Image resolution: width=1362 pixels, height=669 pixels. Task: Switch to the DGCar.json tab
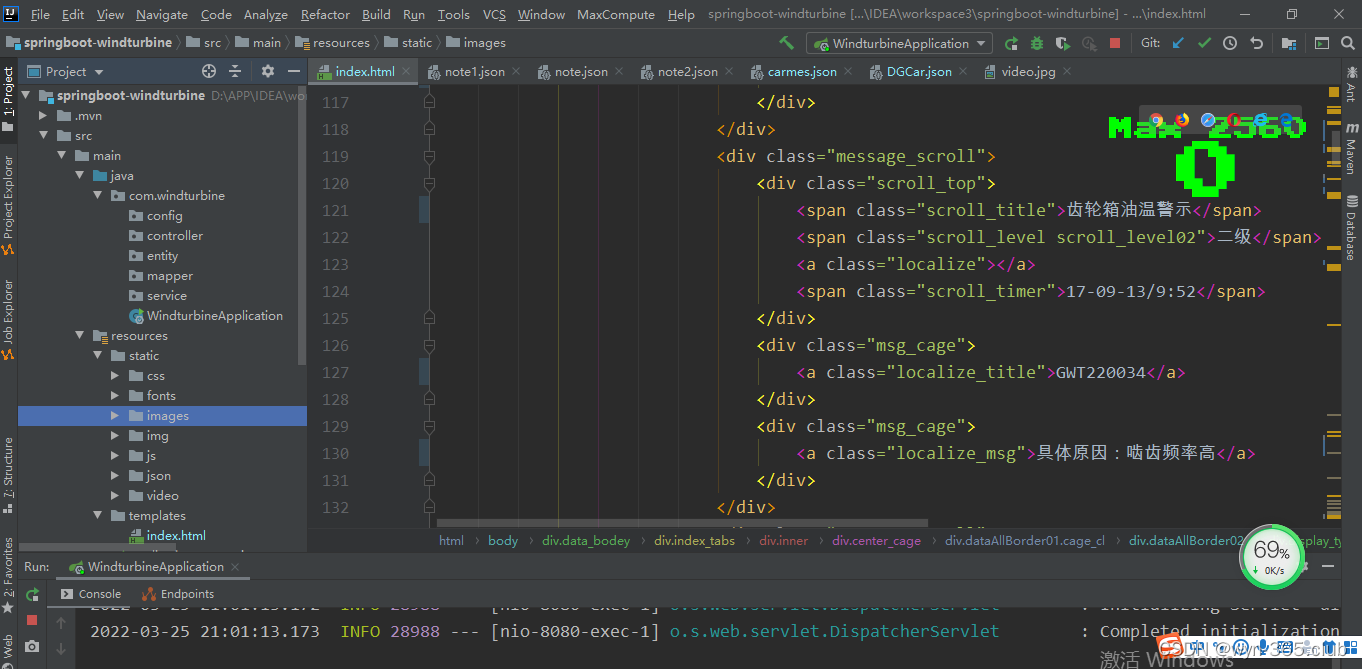tap(919, 72)
